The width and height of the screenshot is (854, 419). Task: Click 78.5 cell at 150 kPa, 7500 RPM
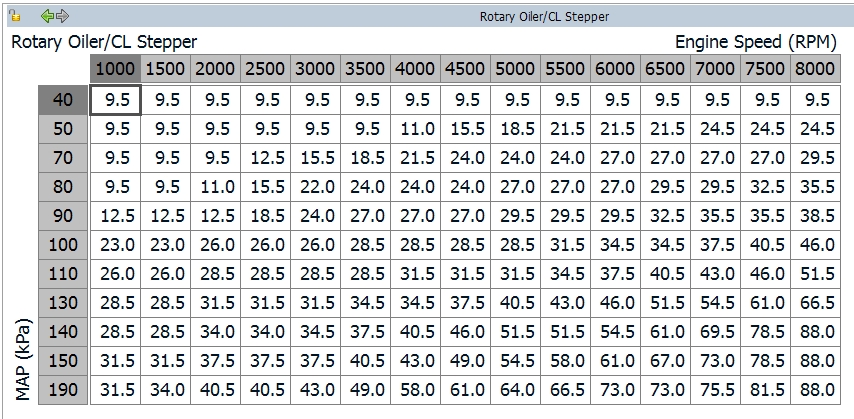766,361
